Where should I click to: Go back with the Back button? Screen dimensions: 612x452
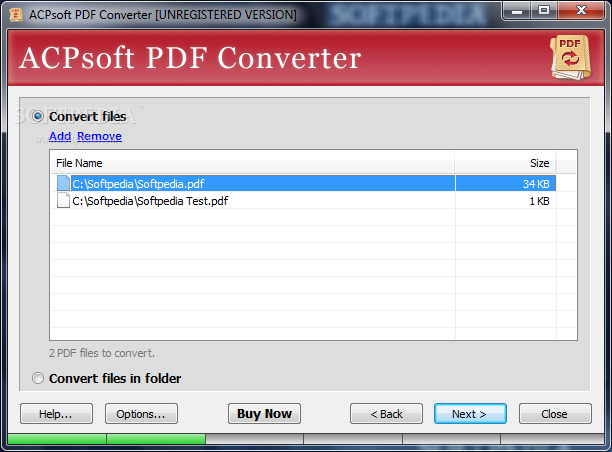click(386, 414)
